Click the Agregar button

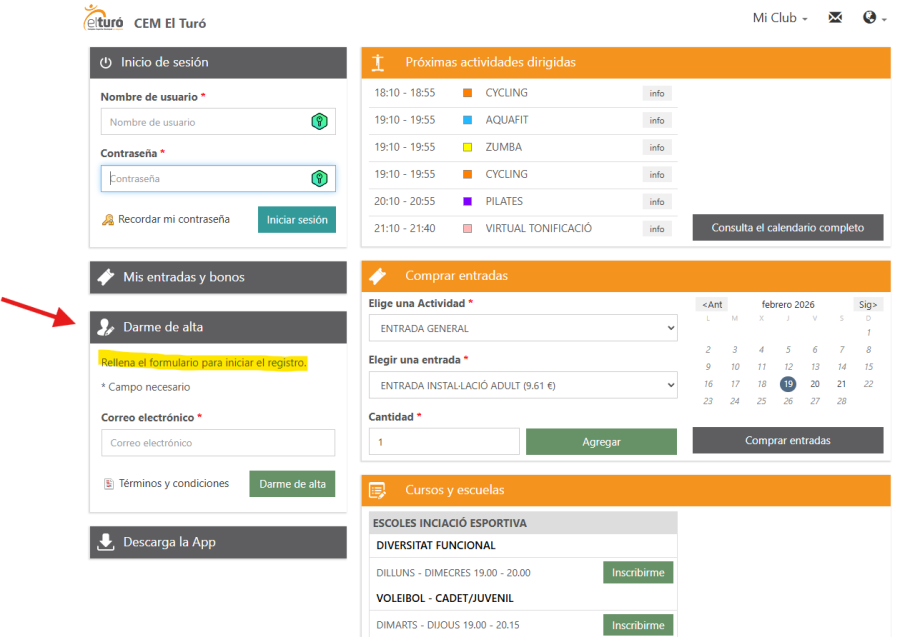pyautogui.click(x=601, y=442)
